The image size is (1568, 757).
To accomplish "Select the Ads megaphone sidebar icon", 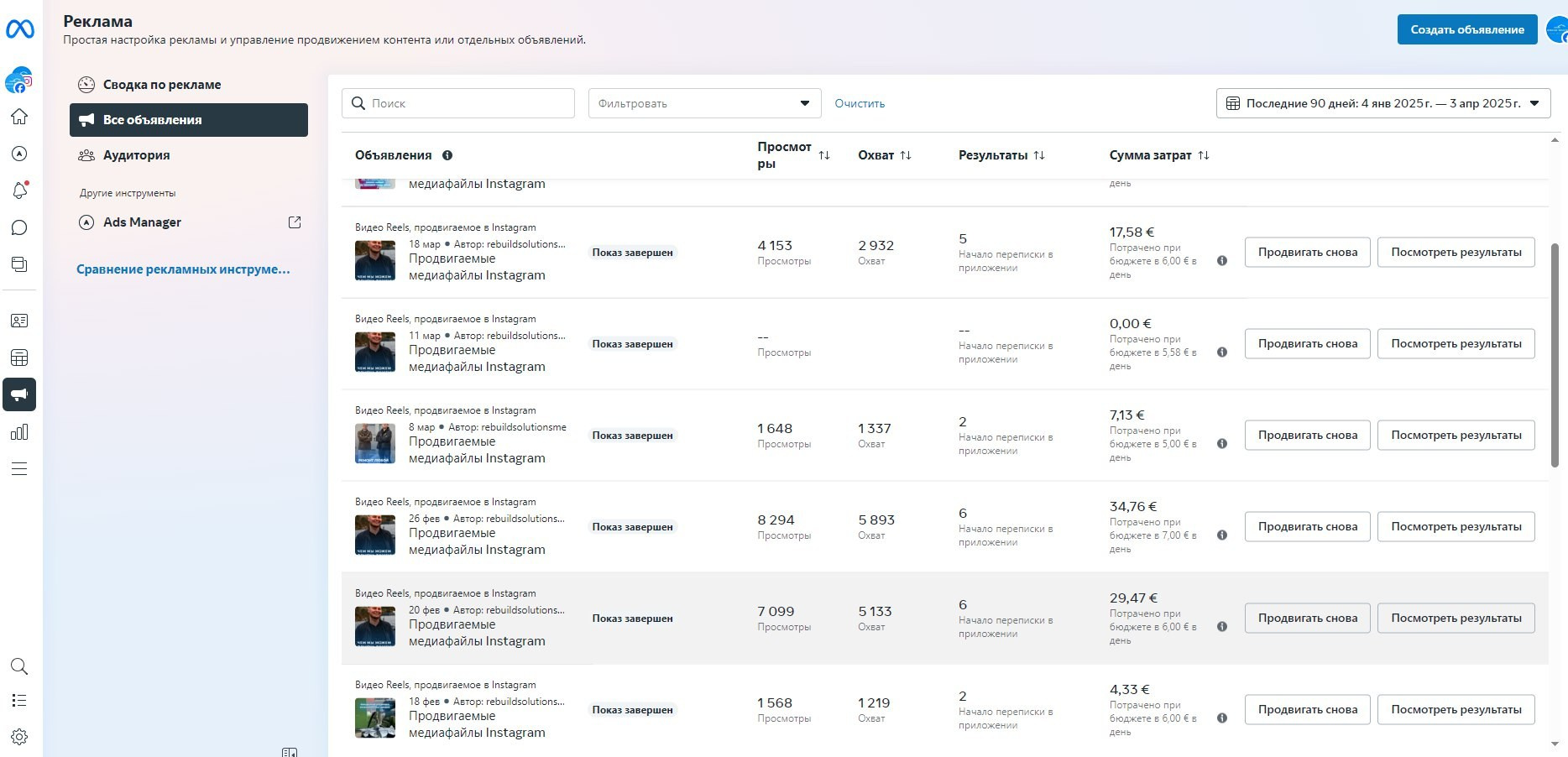I will pos(19,394).
